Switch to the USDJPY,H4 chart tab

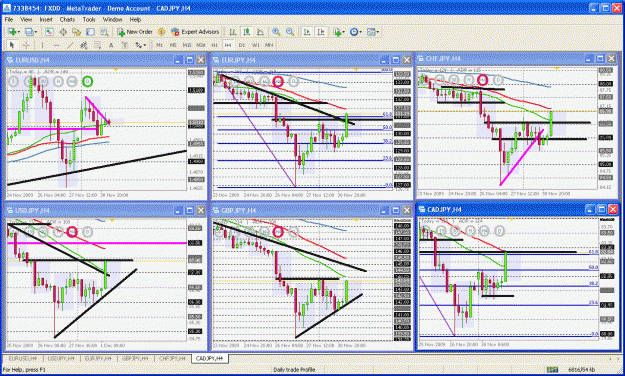(x=61, y=358)
